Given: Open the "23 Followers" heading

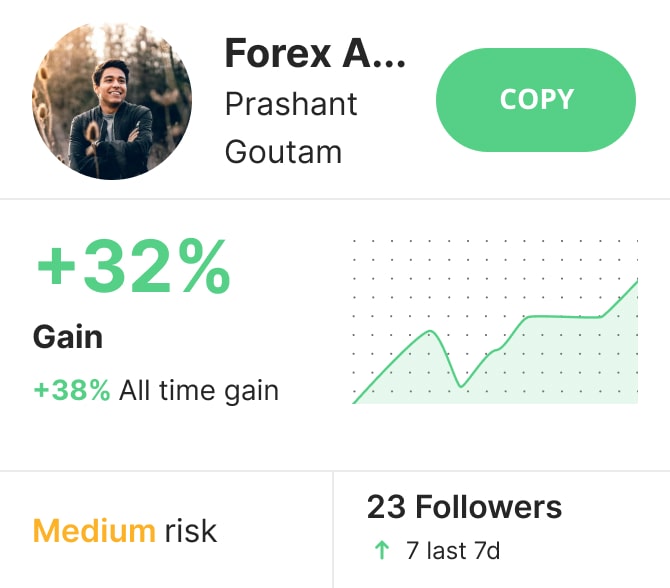Looking at the screenshot, I should [x=464, y=507].
